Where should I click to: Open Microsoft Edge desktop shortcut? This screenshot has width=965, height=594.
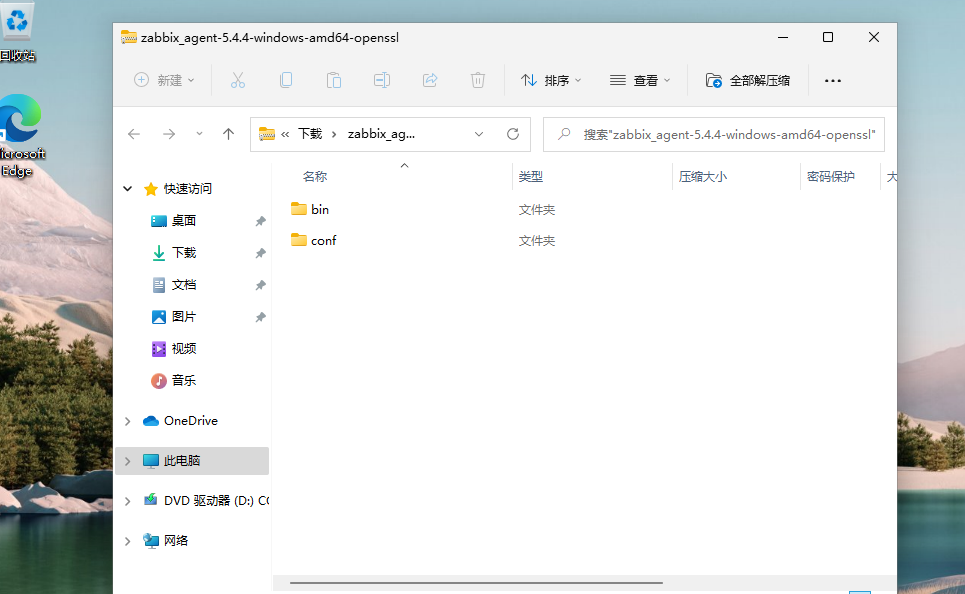[x=22, y=137]
